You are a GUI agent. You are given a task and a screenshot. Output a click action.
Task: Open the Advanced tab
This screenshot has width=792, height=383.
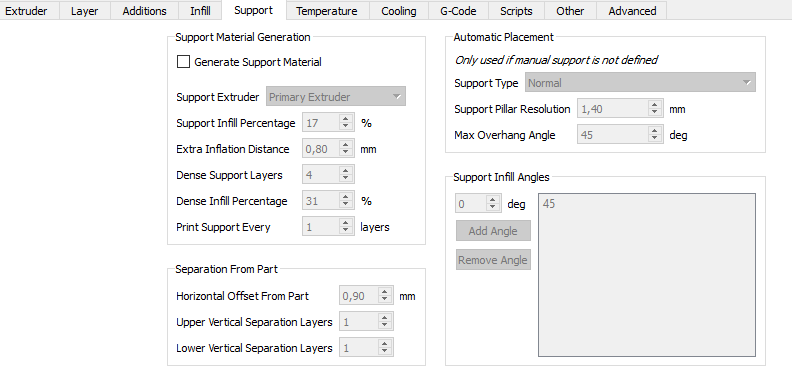(x=632, y=11)
